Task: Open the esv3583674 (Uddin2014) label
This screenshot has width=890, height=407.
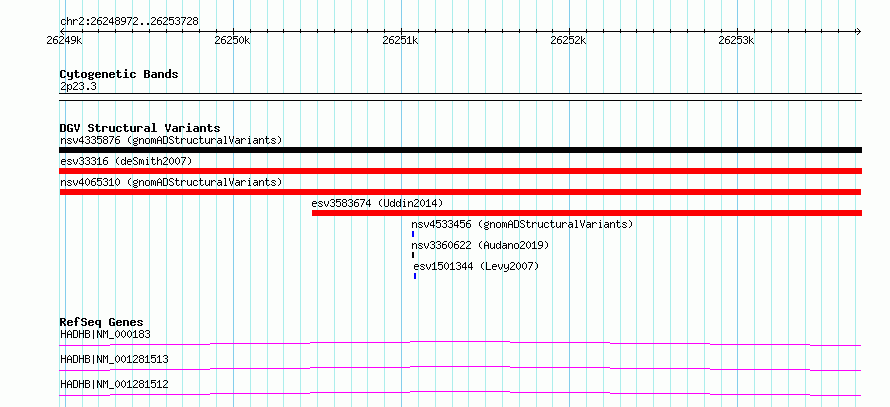Action: [x=377, y=203]
